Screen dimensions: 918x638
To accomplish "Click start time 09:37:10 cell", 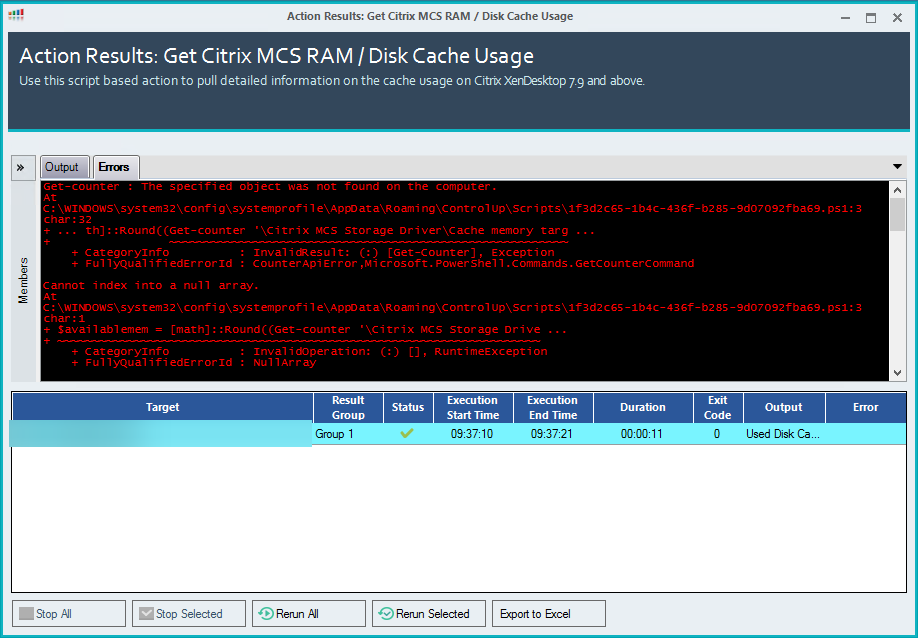I will (x=472, y=434).
